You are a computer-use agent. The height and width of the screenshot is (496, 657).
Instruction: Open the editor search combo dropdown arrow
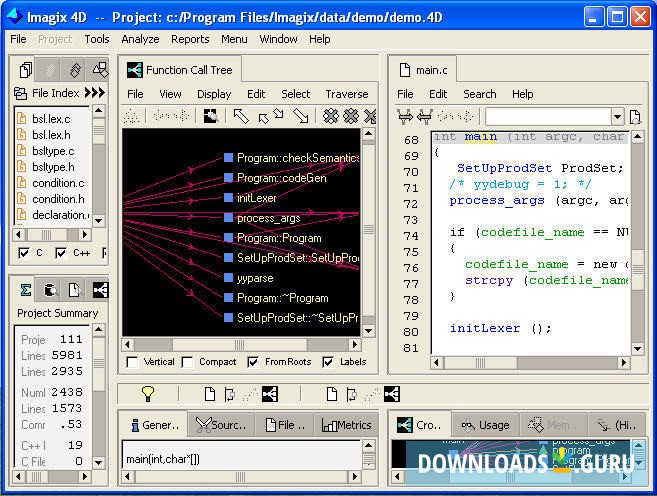coord(618,116)
